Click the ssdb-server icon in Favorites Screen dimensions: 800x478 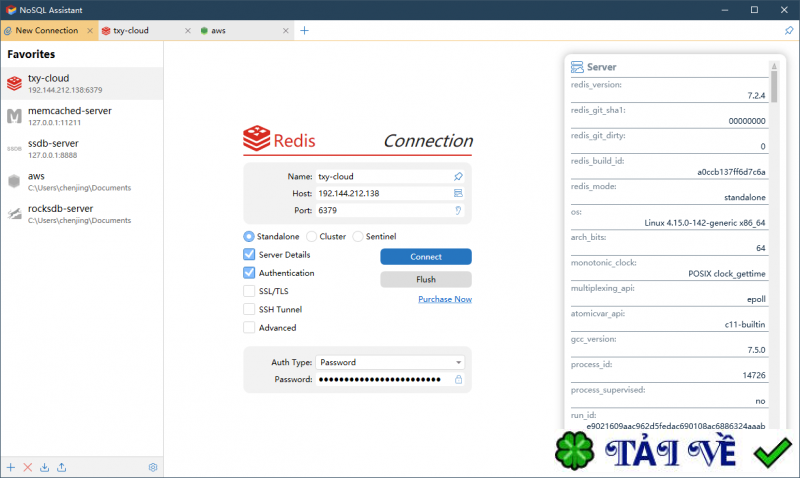coord(14,148)
